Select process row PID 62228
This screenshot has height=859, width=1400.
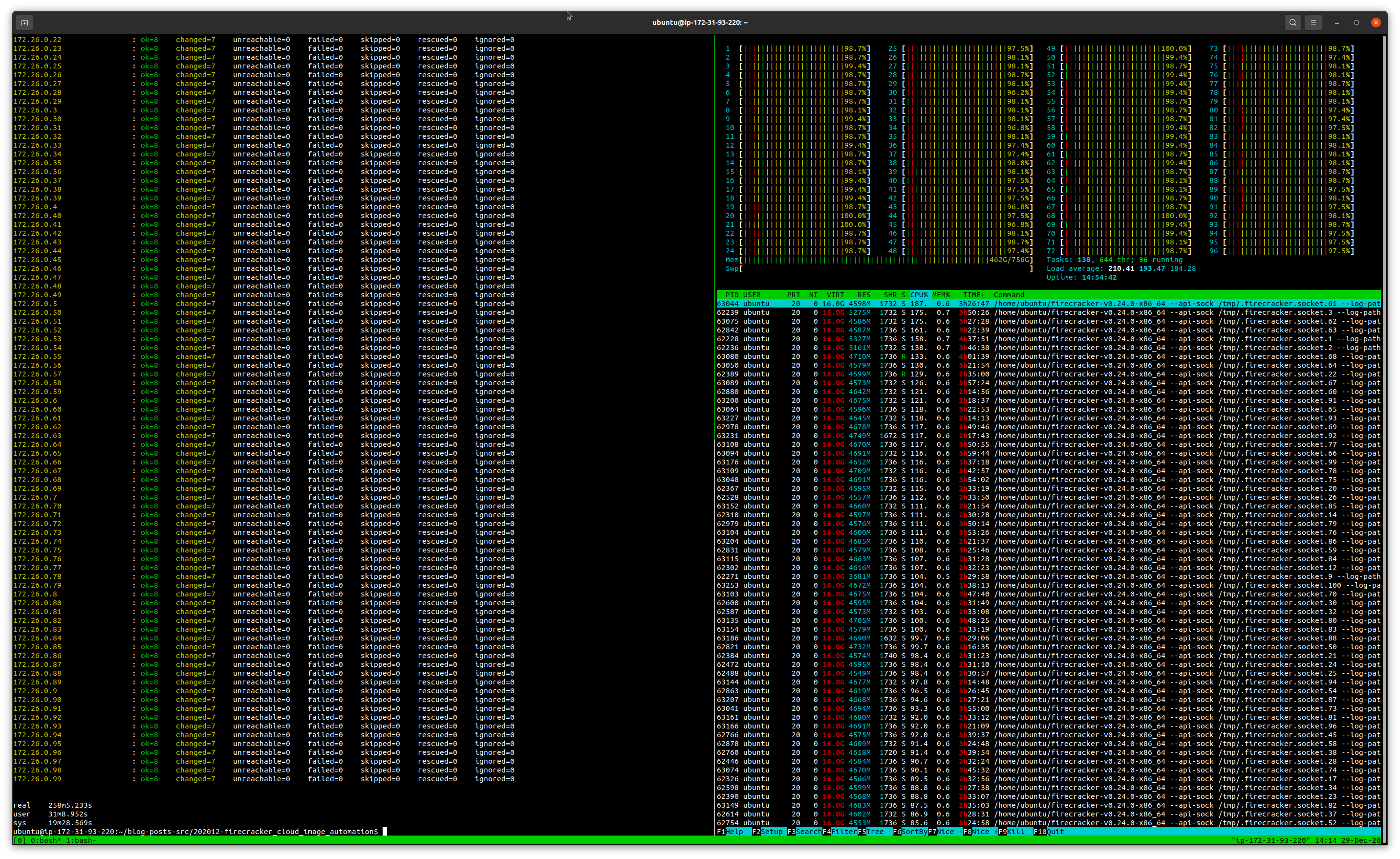pos(1049,339)
